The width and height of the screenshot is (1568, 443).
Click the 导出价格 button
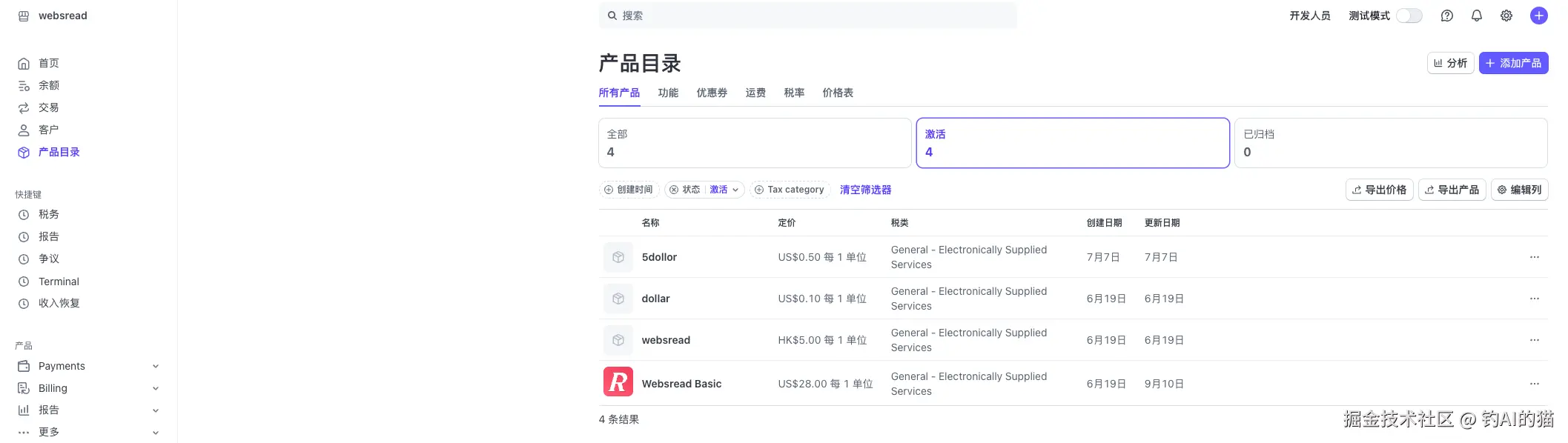[1379, 190]
